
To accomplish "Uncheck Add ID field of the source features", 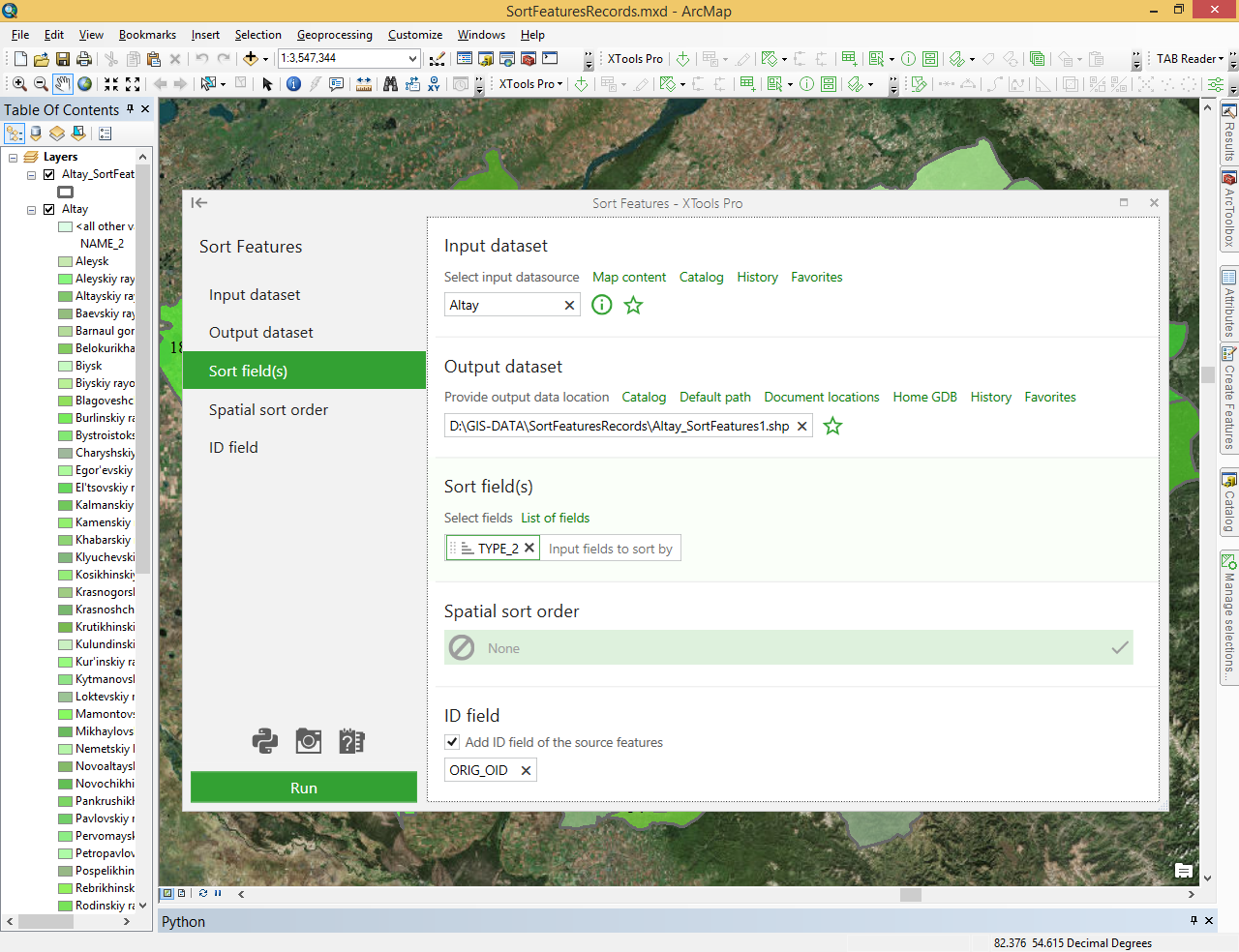I will (x=452, y=742).
